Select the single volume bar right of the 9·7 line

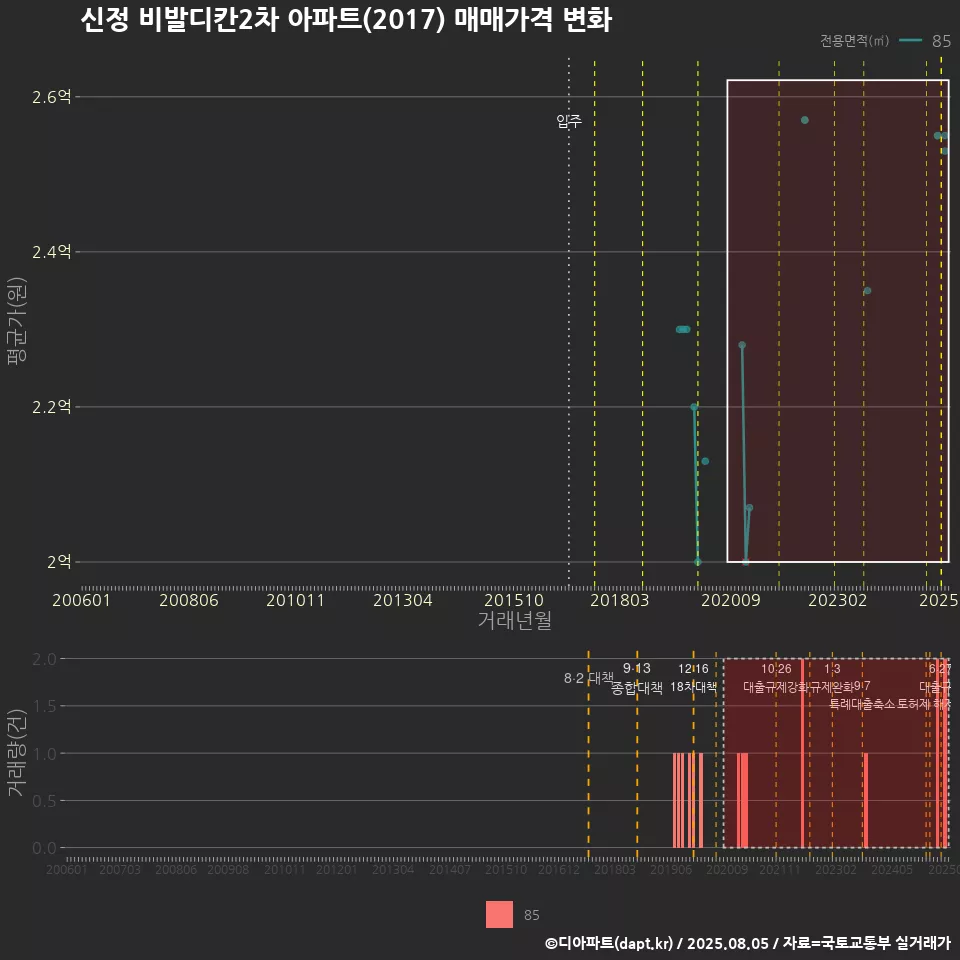866,800
